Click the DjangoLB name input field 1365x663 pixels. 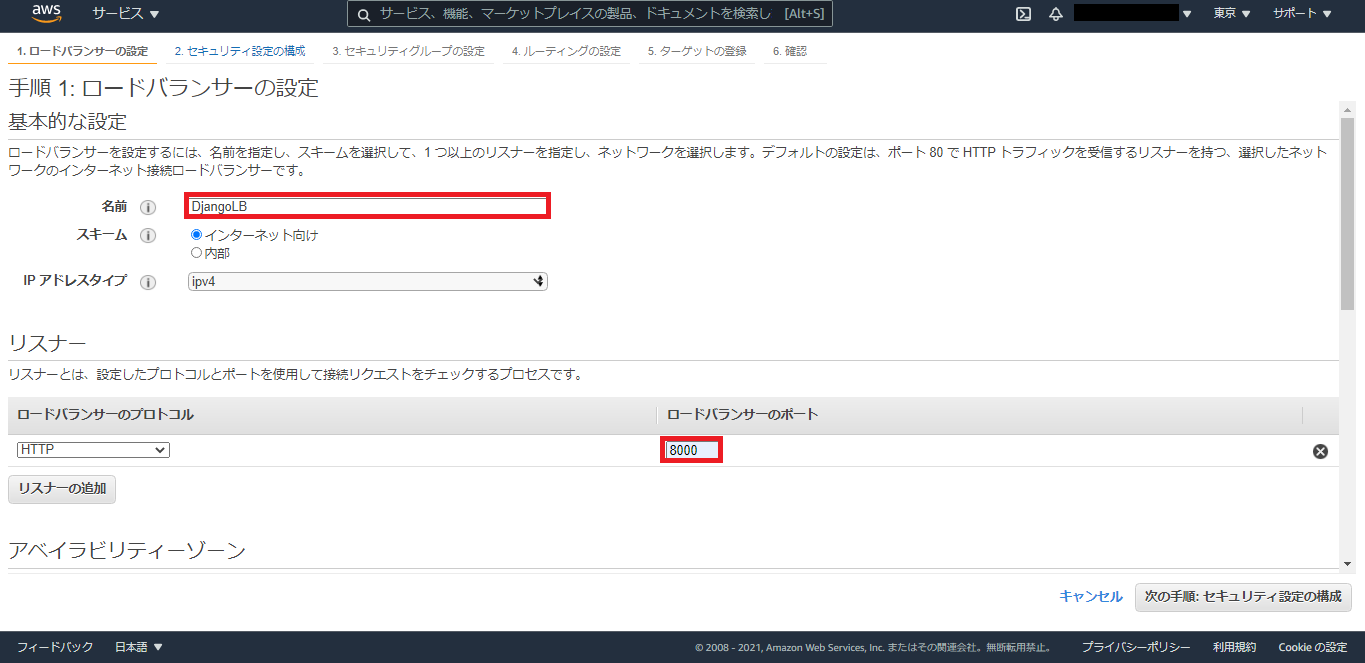pyautogui.click(x=367, y=206)
